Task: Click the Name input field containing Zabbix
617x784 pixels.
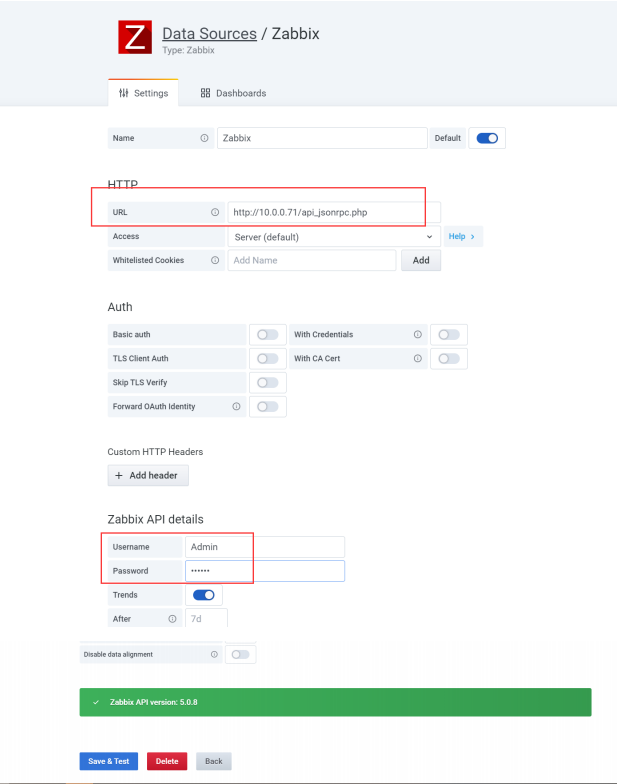Action: pyautogui.click(x=322, y=138)
